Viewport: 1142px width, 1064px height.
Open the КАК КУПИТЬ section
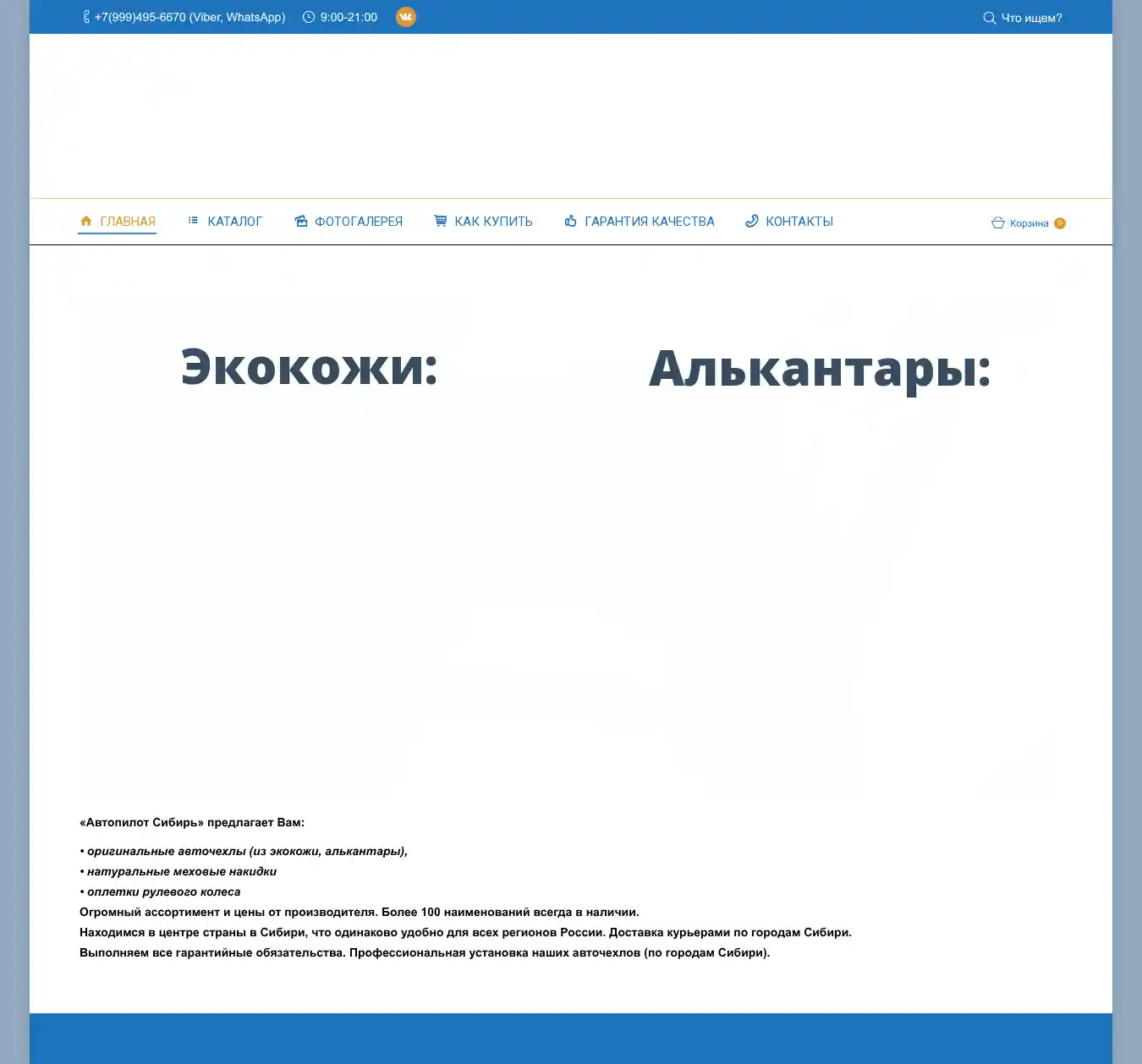[x=493, y=222]
